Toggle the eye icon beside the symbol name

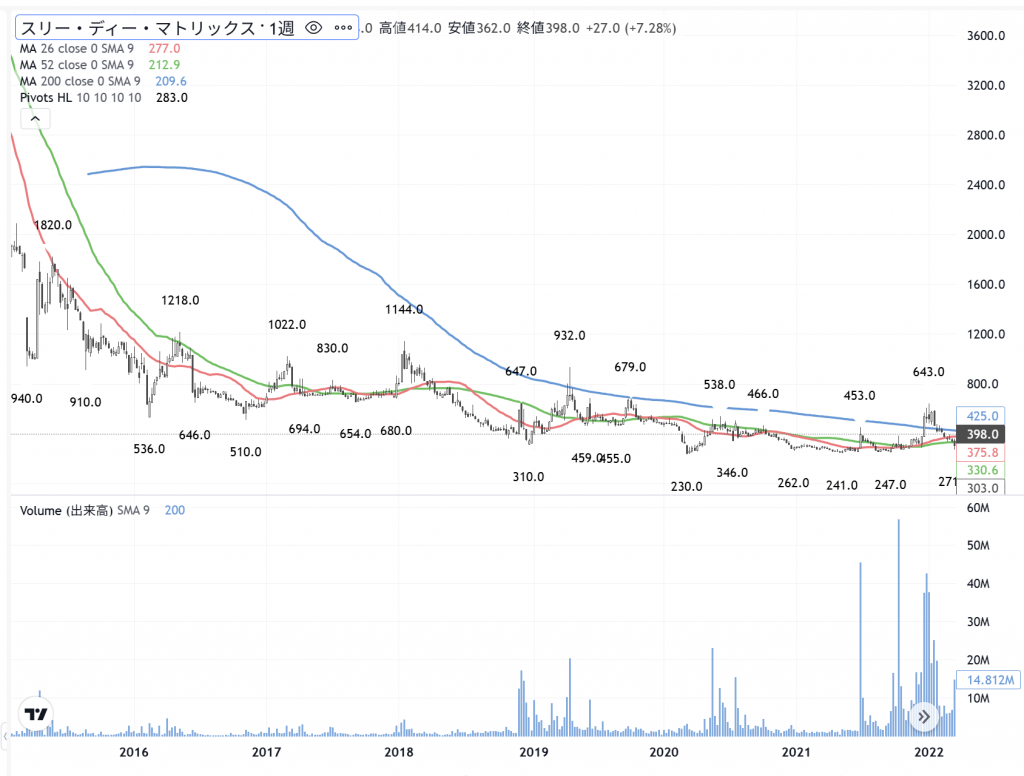[313, 29]
